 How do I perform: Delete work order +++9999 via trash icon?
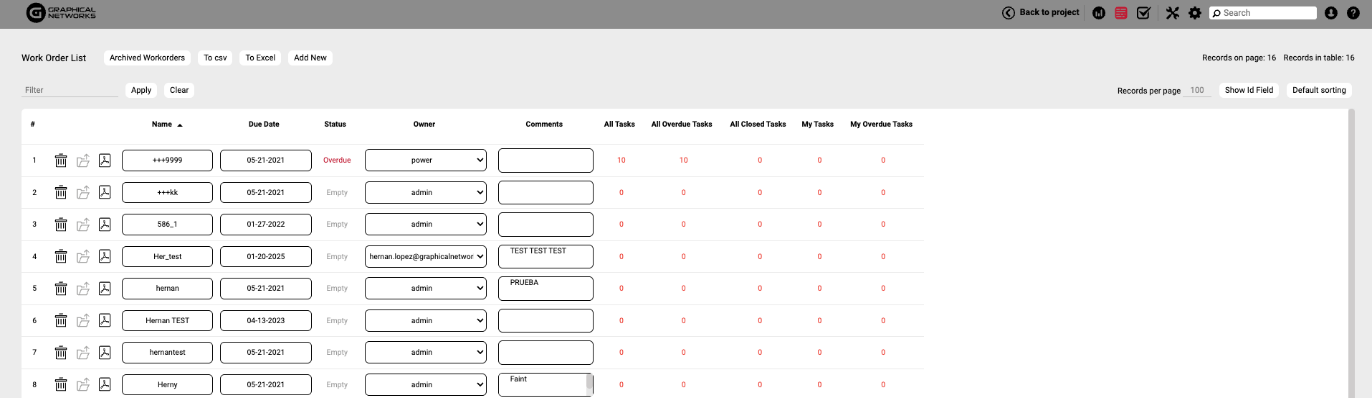click(61, 160)
